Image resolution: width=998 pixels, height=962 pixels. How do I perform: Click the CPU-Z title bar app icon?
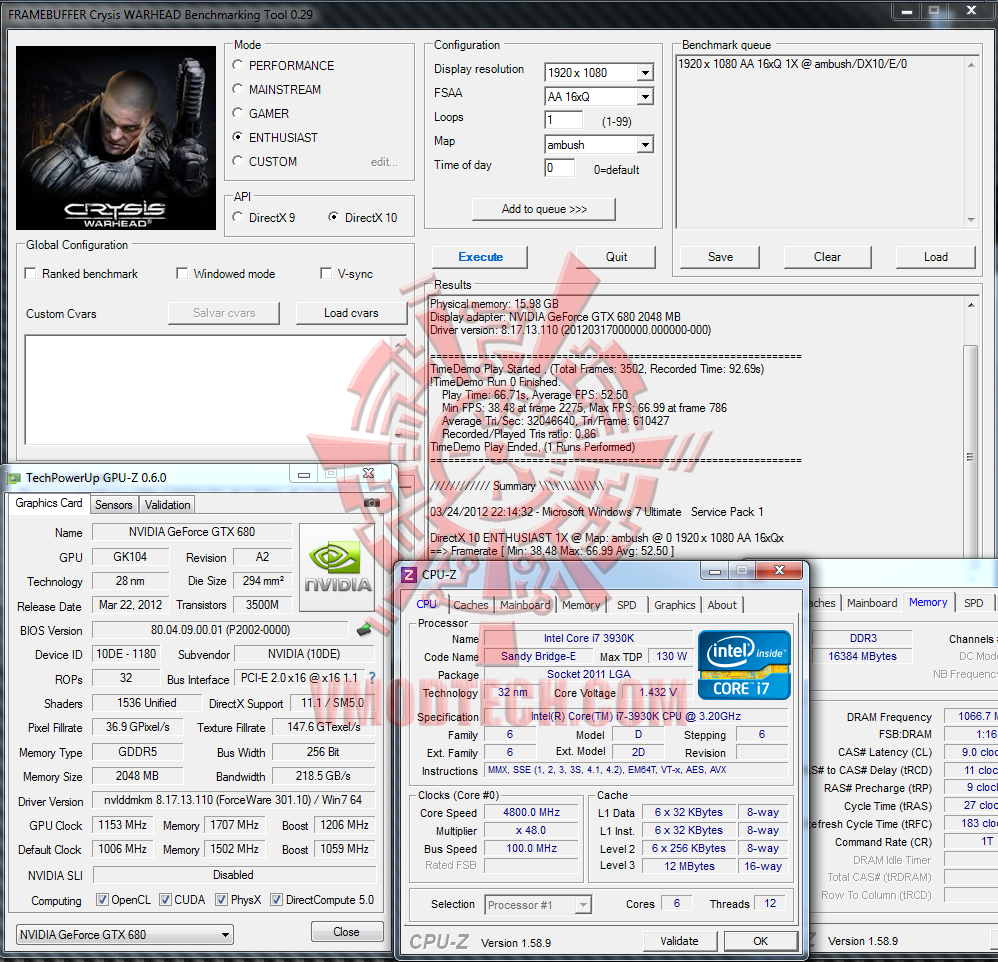point(409,574)
